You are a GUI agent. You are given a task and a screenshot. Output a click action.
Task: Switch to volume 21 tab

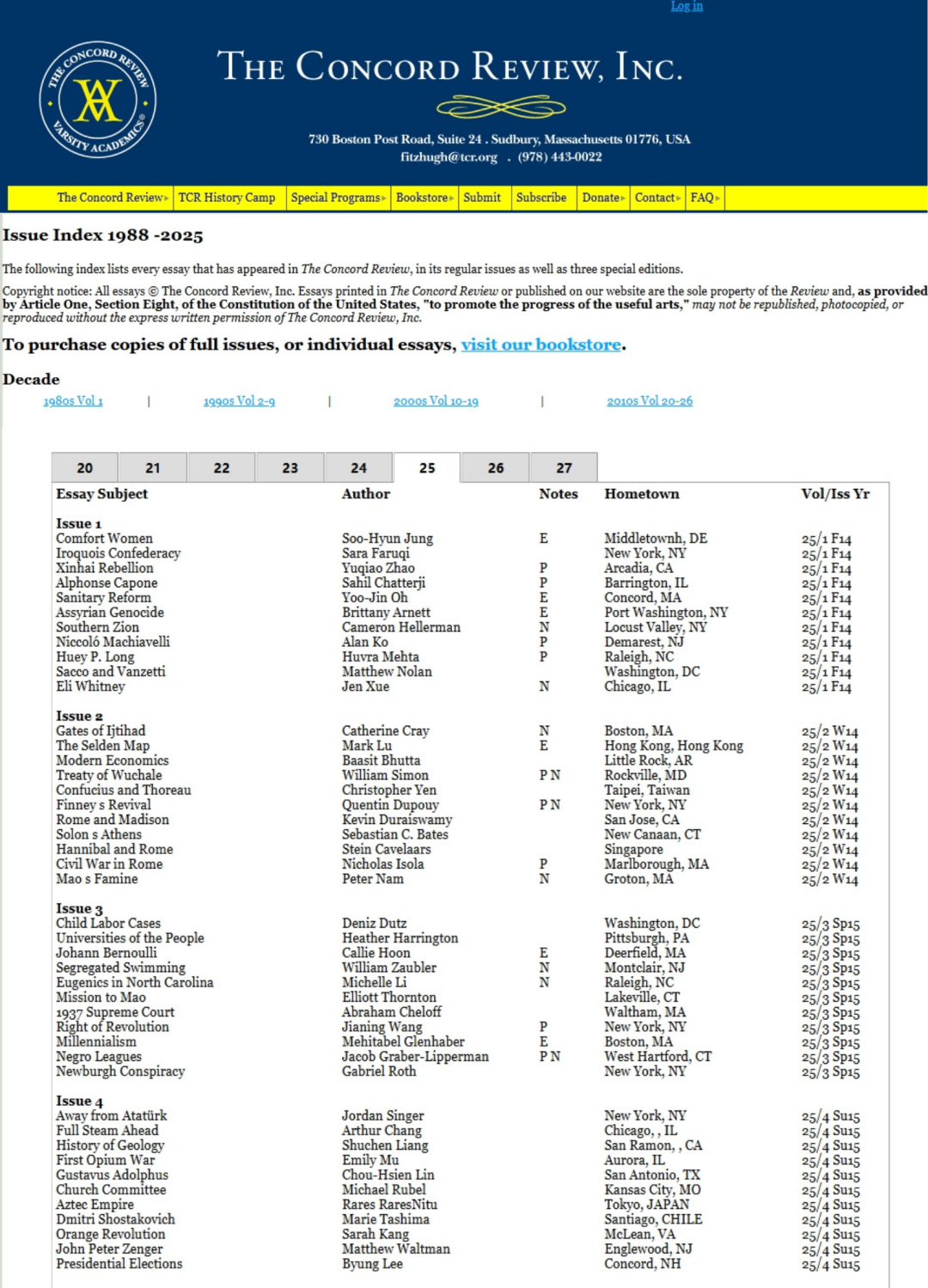tap(153, 467)
